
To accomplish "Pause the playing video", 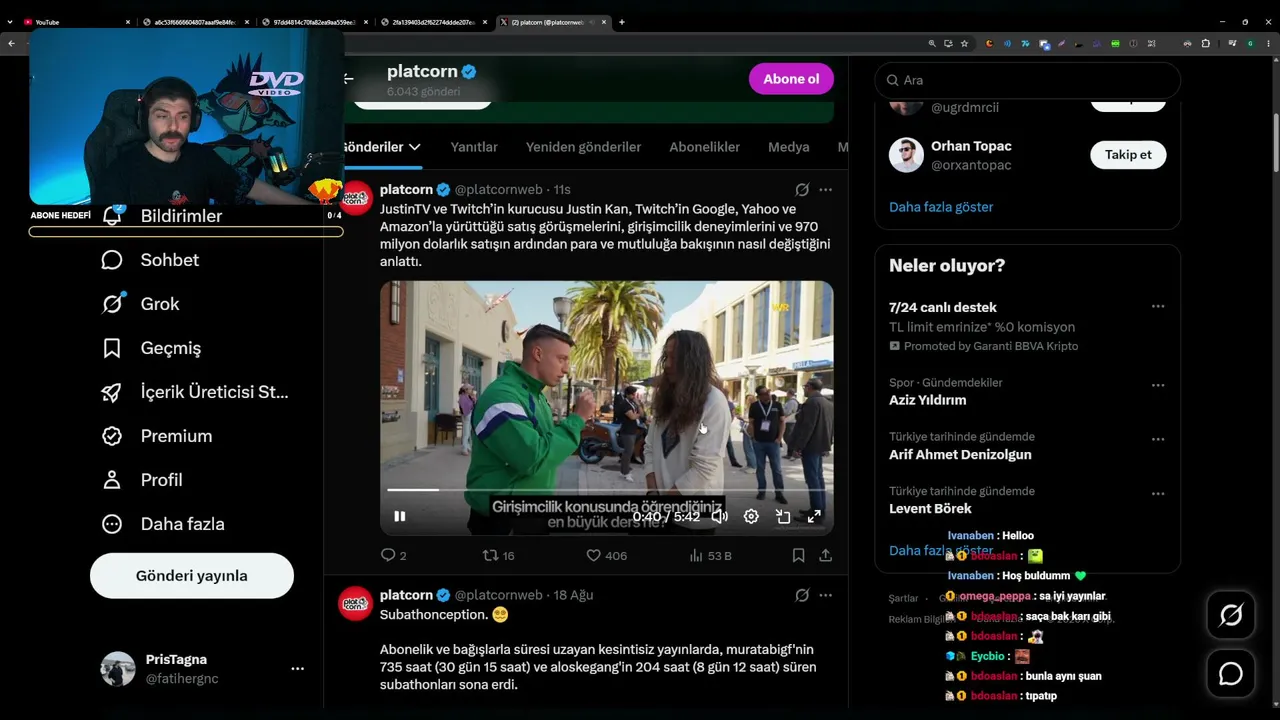I will click(399, 516).
